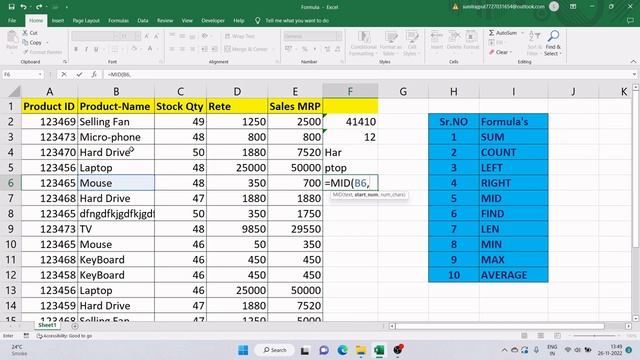Select the Sheet1 tab

tap(47, 325)
